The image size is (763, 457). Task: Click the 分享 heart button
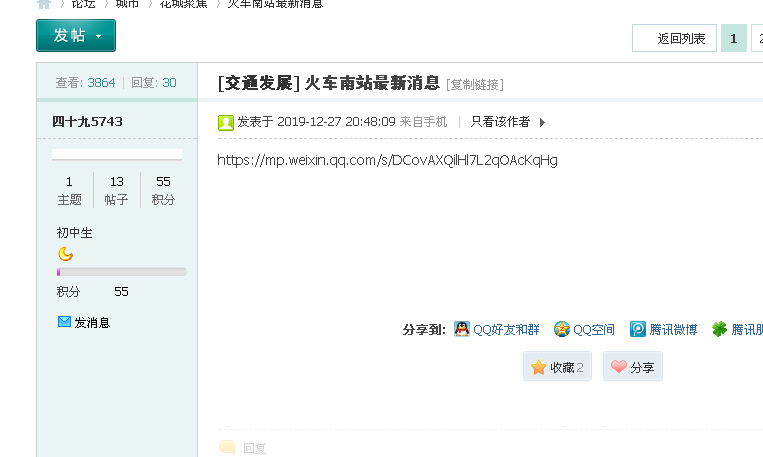pos(632,367)
